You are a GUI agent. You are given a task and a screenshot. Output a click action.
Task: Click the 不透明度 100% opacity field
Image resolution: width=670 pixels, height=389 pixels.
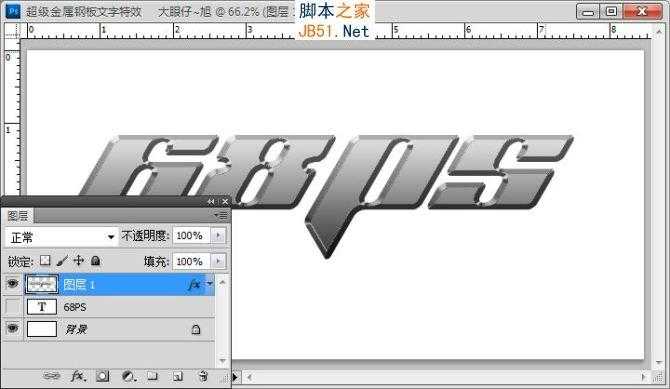(191, 236)
